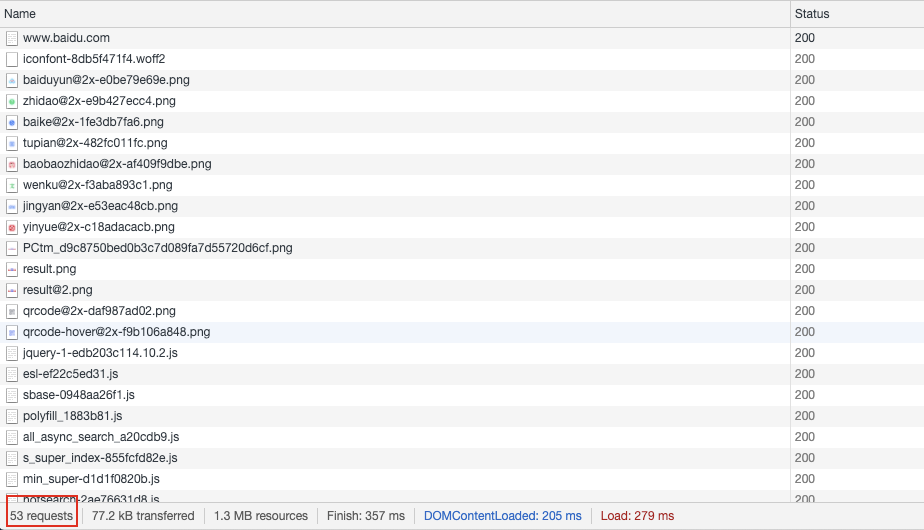Click the qrcode-hover@2x image icon
The width and height of the screenshot is (924, 530).
point(12,332)
